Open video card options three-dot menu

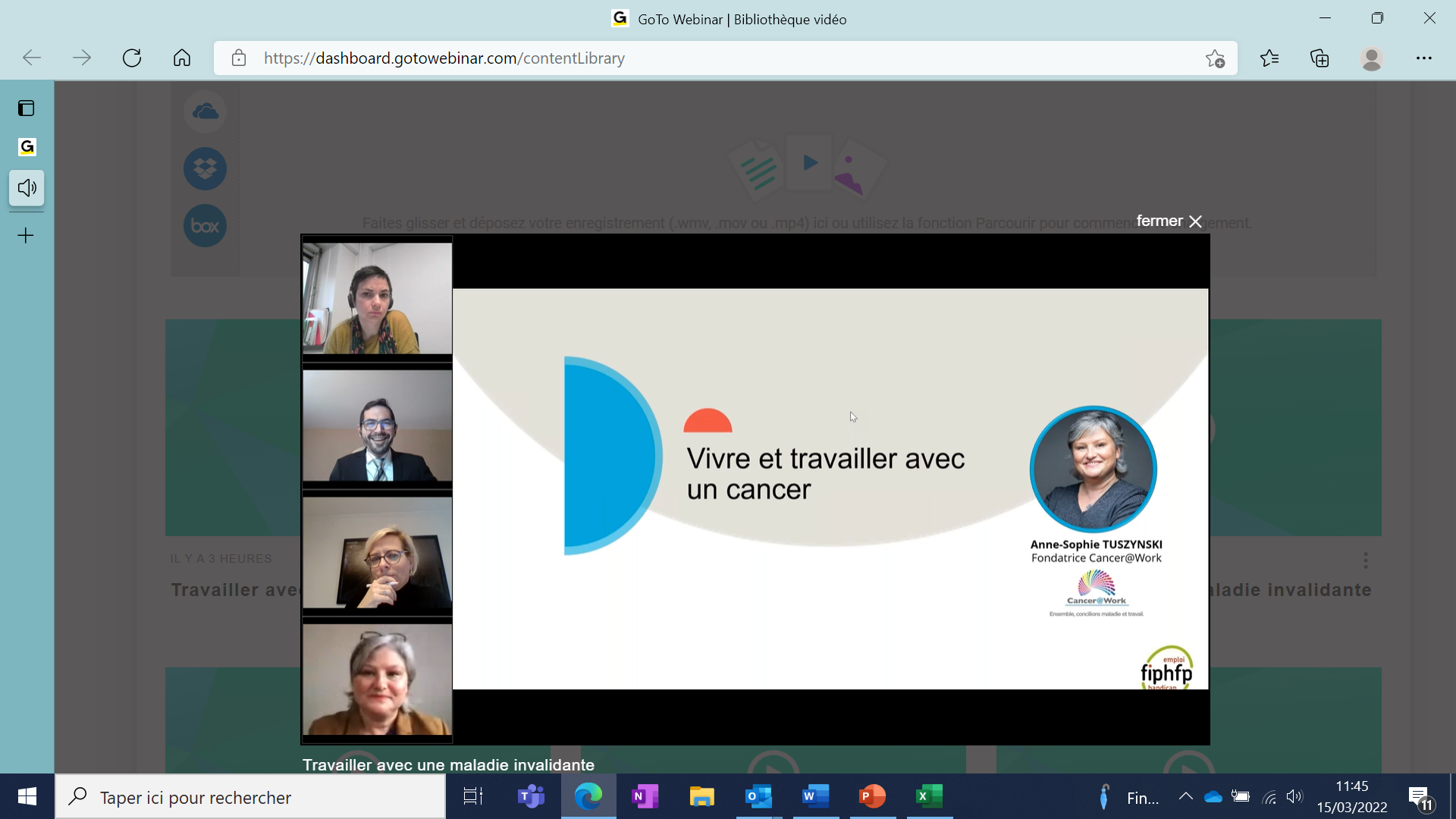[1366, 560]
